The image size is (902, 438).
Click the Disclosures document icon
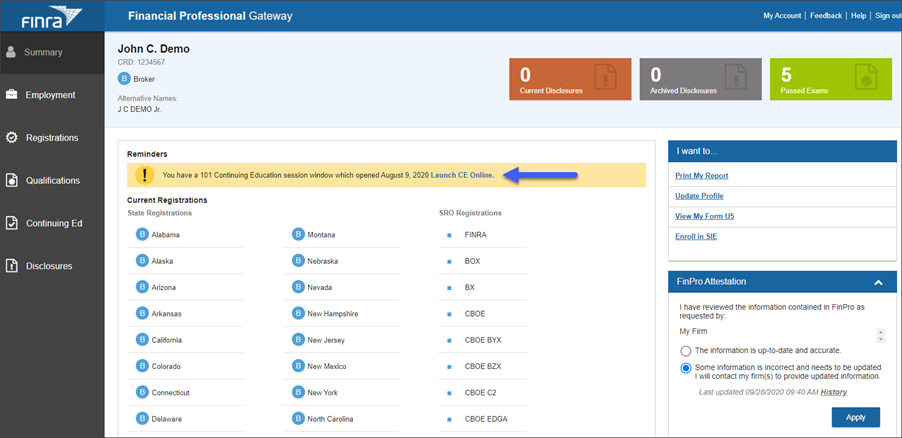(x=11, y=266)
